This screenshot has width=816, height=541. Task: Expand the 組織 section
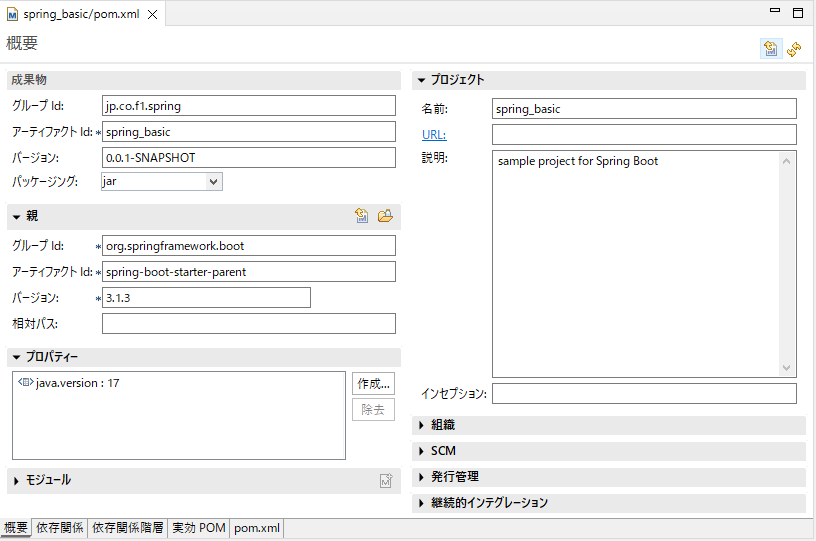pyautogui.click(x=422, y=425)
